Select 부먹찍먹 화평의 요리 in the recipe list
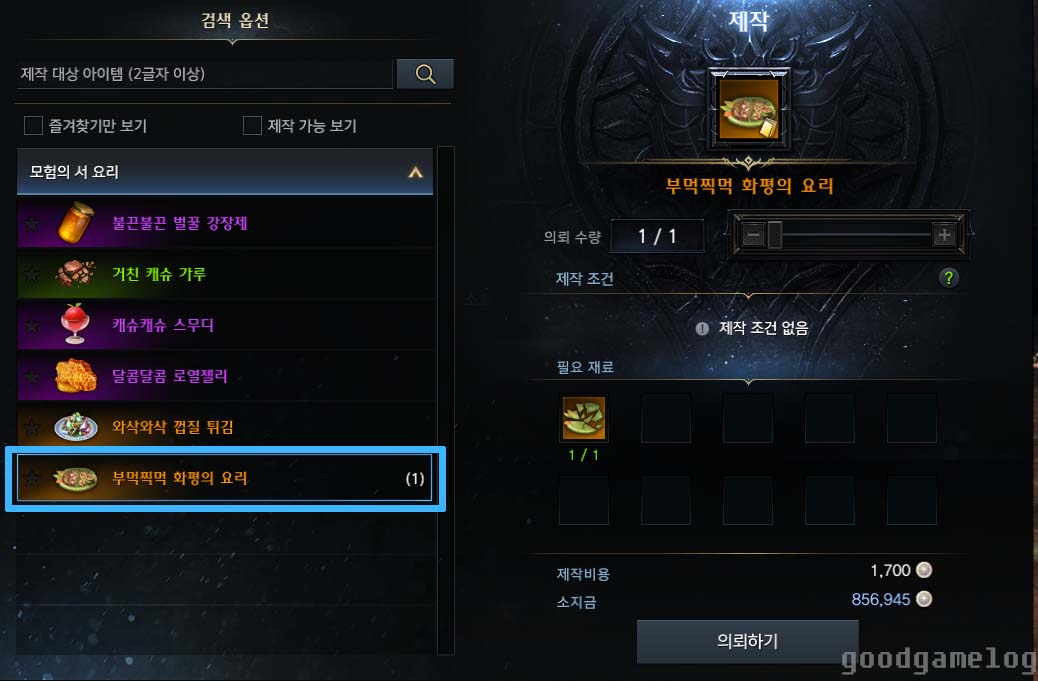 225,478
